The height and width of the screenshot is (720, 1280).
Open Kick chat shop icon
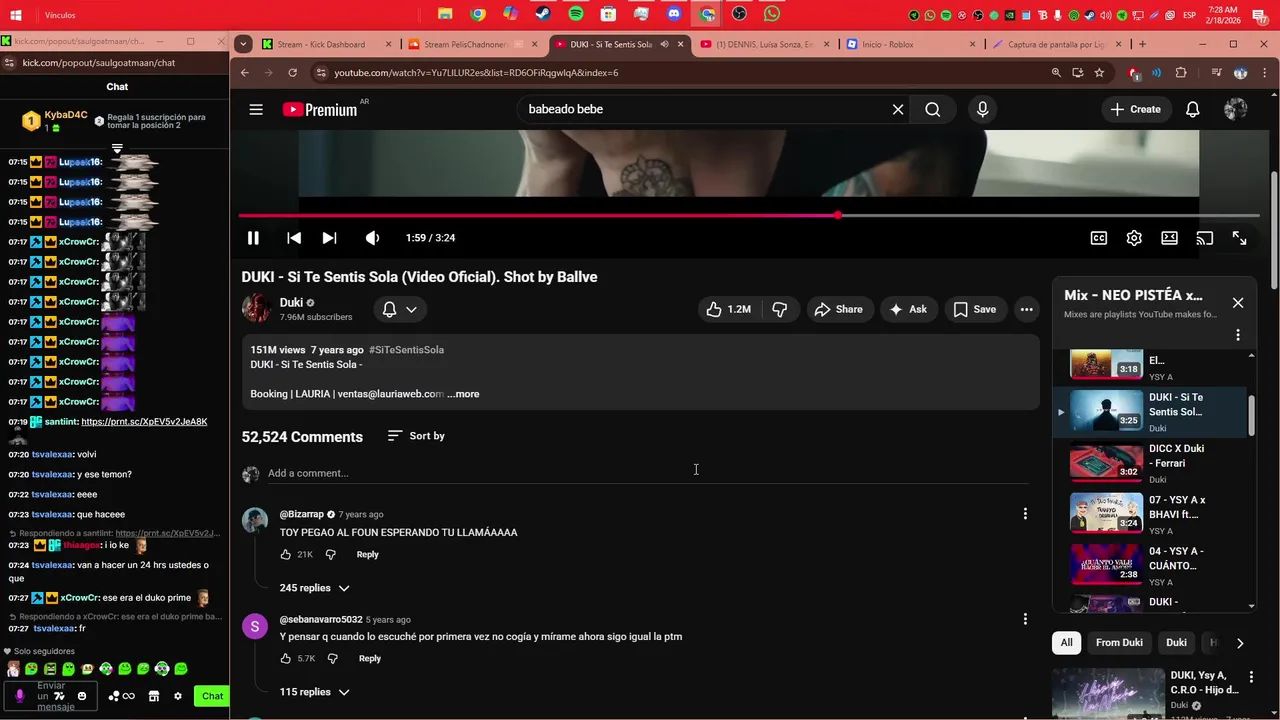[x=154, y=696]
